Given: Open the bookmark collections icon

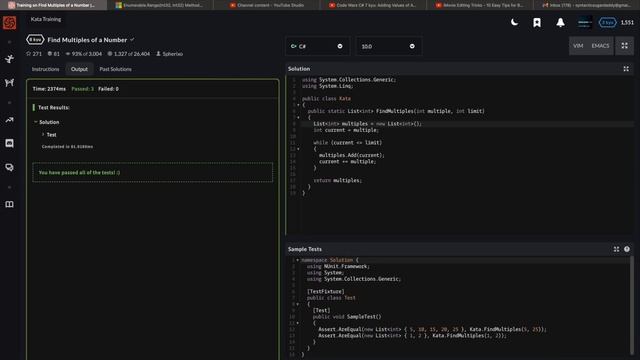Looking at the screenshot, I should (x=537, y=22).
